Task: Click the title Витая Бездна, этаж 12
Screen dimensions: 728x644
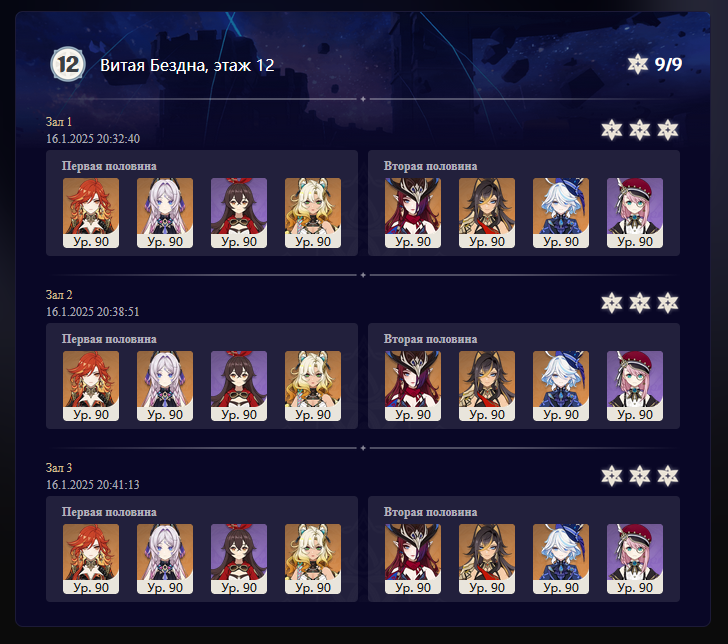Action: (x=187, y=65)
